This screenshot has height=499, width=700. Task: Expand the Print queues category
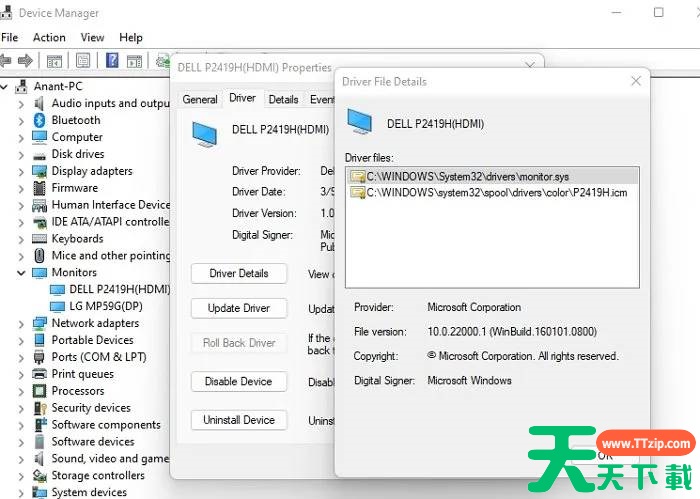point(21,375)
